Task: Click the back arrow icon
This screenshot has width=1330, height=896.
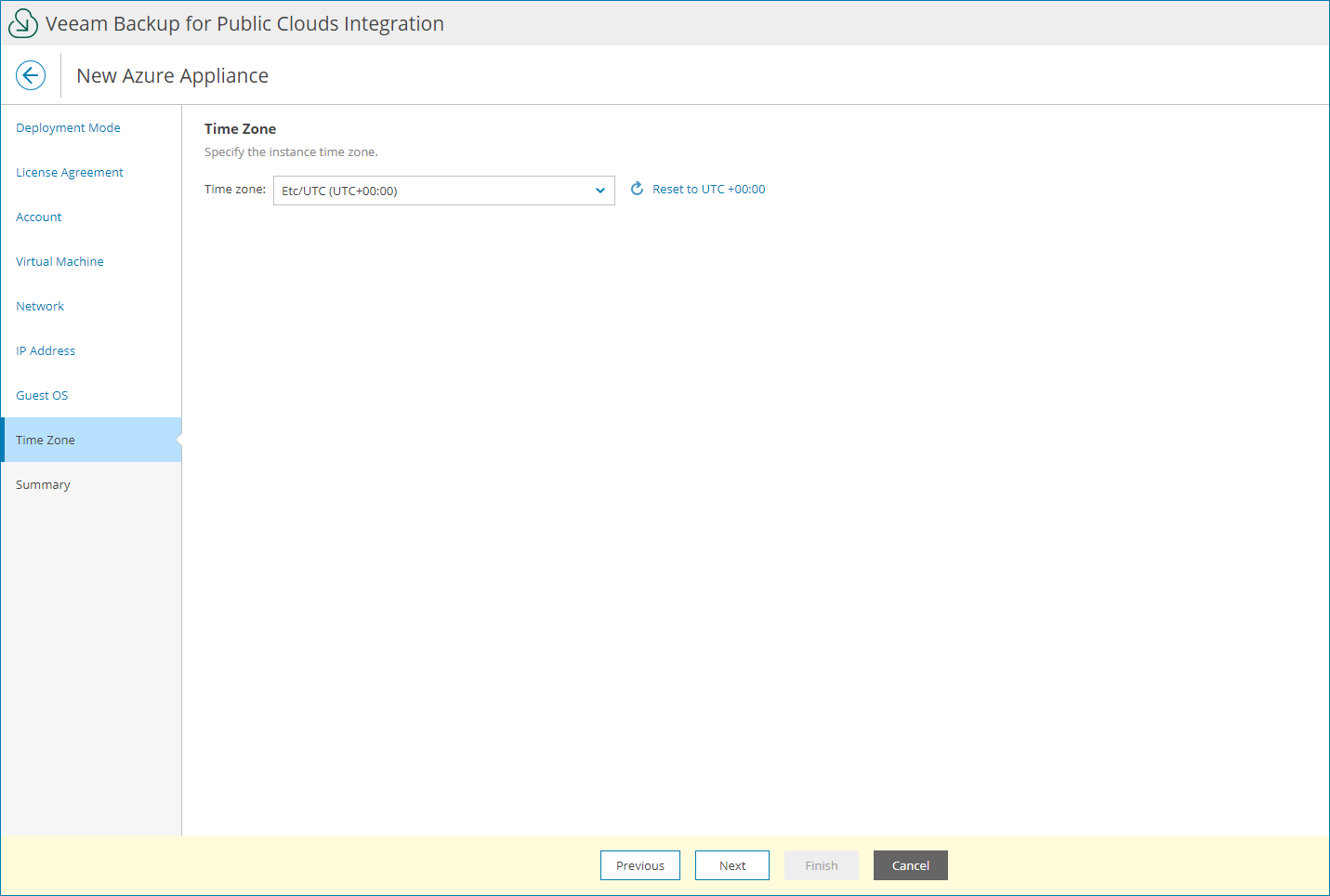Action: [x=31, y=75]
